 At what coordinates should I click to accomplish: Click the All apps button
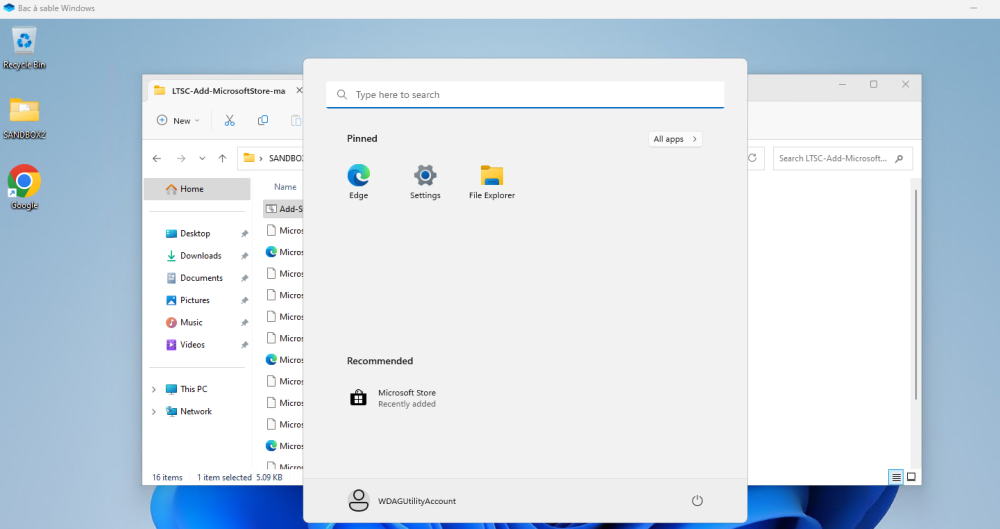pos(675,139)
